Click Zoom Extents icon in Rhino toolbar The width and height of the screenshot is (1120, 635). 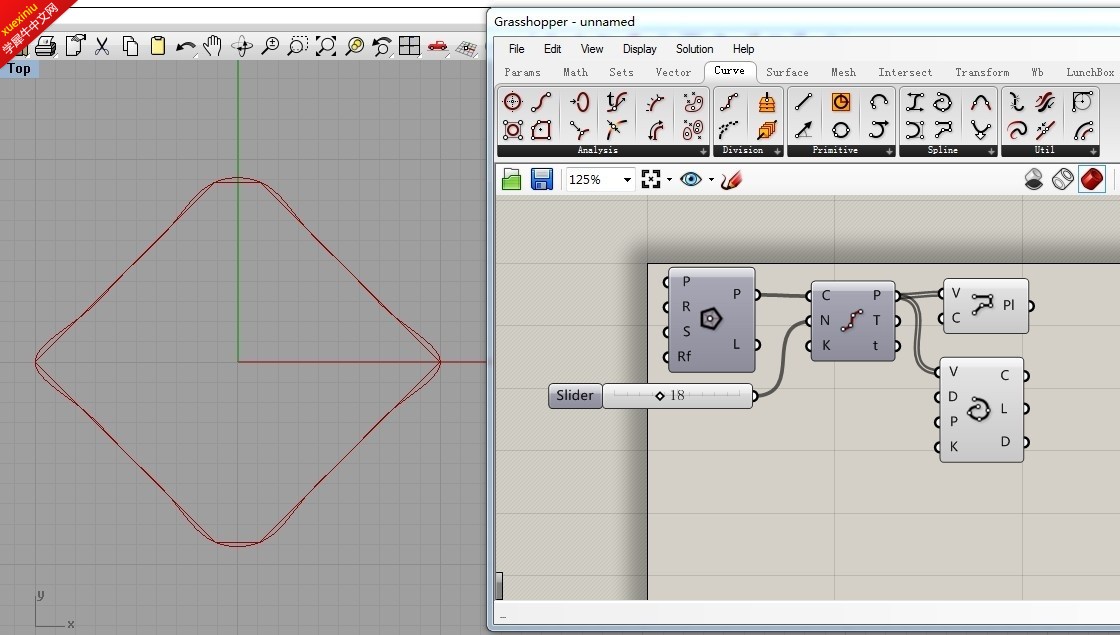point(326,46)
